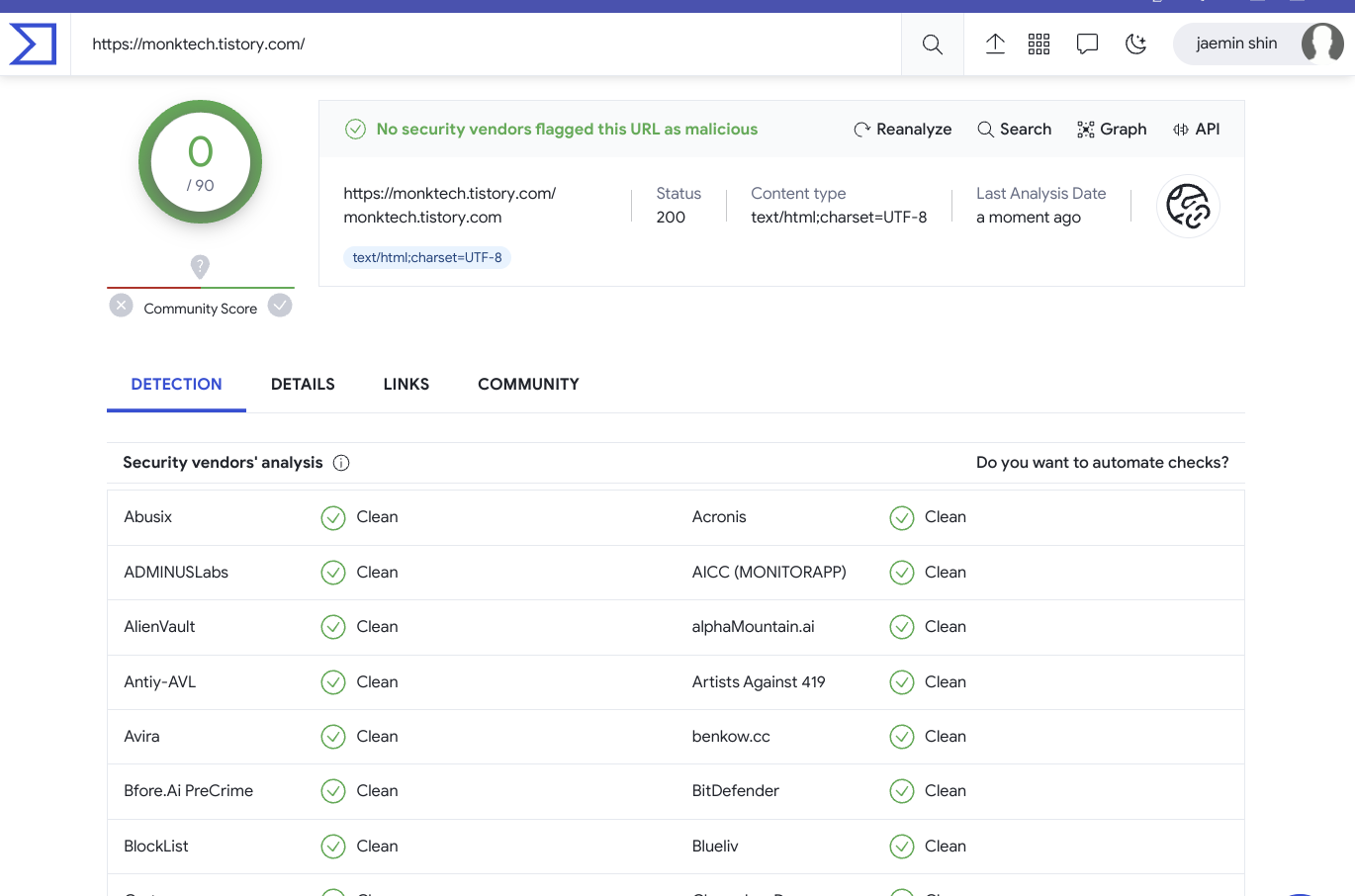Viewport: 1355px width, 896px height.
Task: Select the vendor name benkow.cc
Action: 731,737
